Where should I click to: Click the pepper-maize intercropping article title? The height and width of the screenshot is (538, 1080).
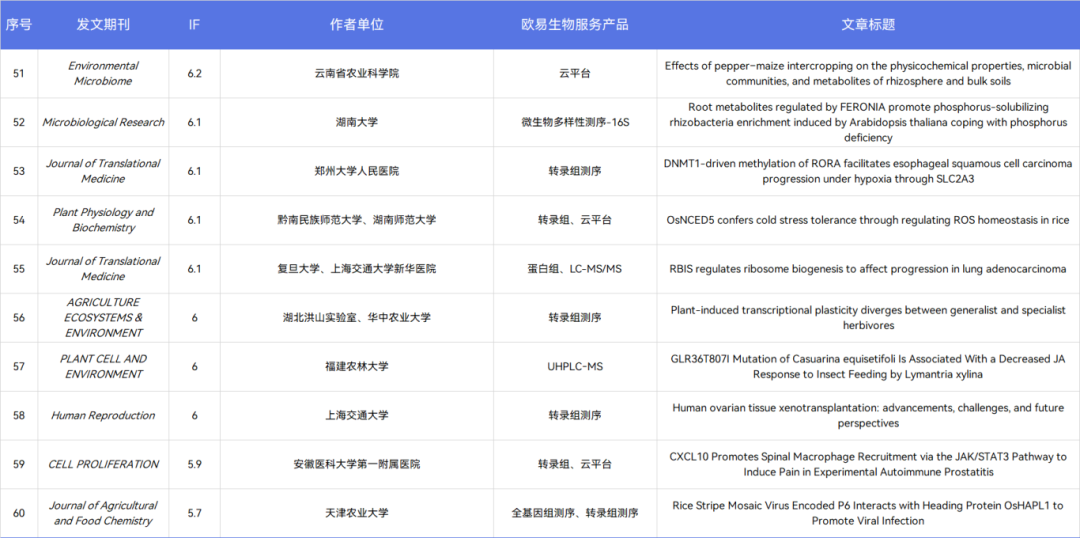tap(869, 73)
